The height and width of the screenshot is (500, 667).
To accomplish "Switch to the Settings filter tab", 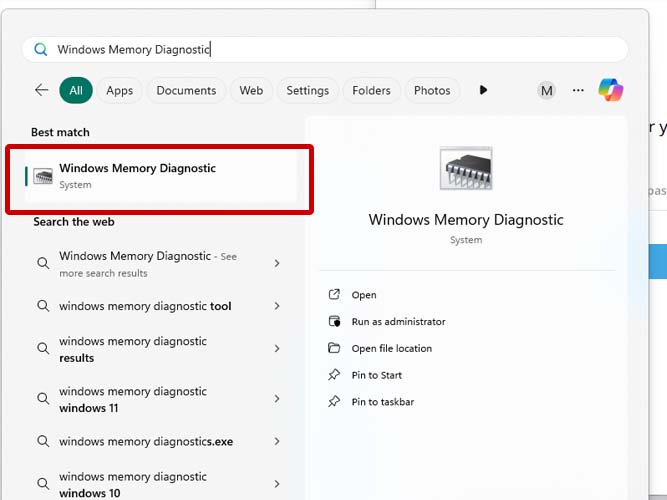I will [x=307, y=90].
